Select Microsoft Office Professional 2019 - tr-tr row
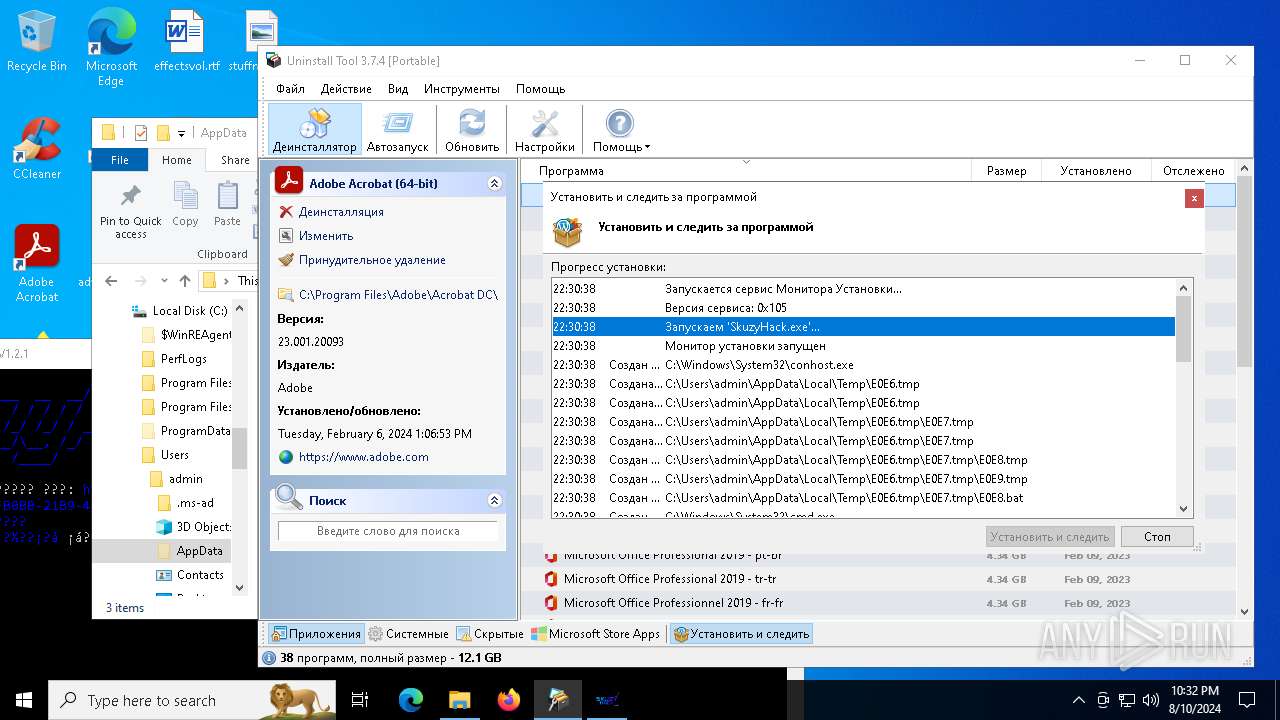This screenshot has height=720, width=1280. tap(879, 579)
